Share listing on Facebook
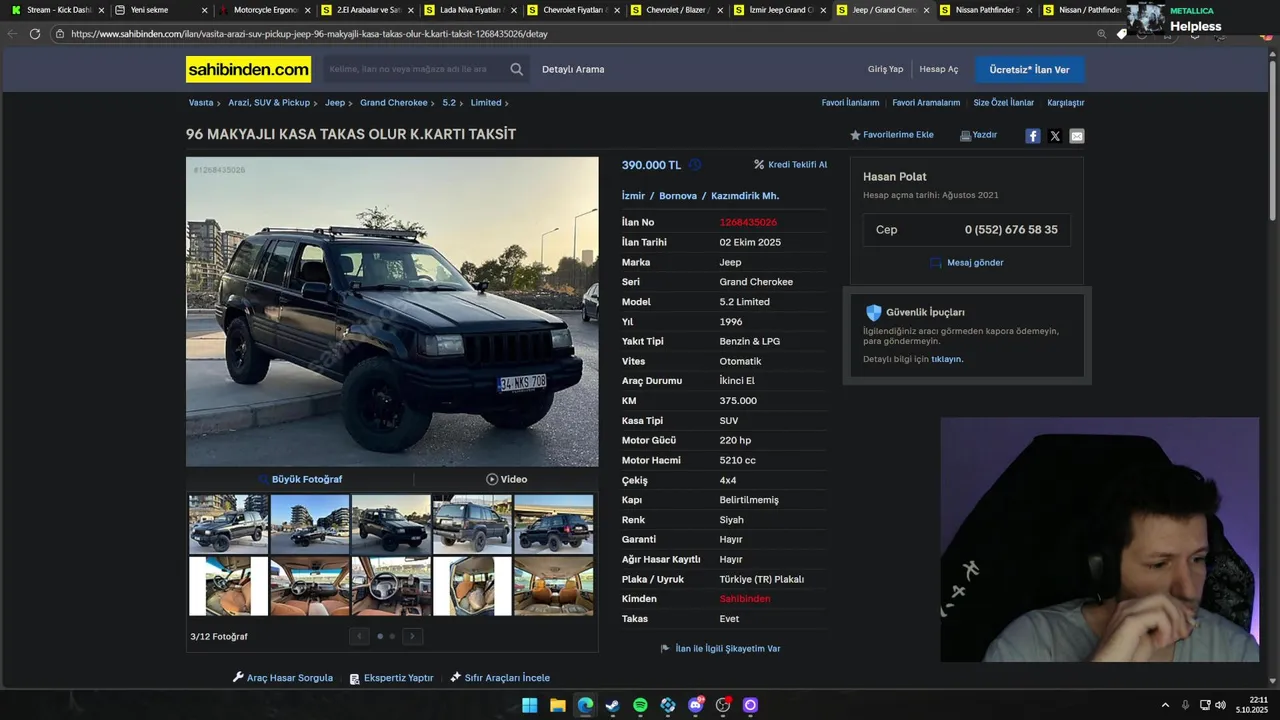1280x720 pixels. (1033, 136)
